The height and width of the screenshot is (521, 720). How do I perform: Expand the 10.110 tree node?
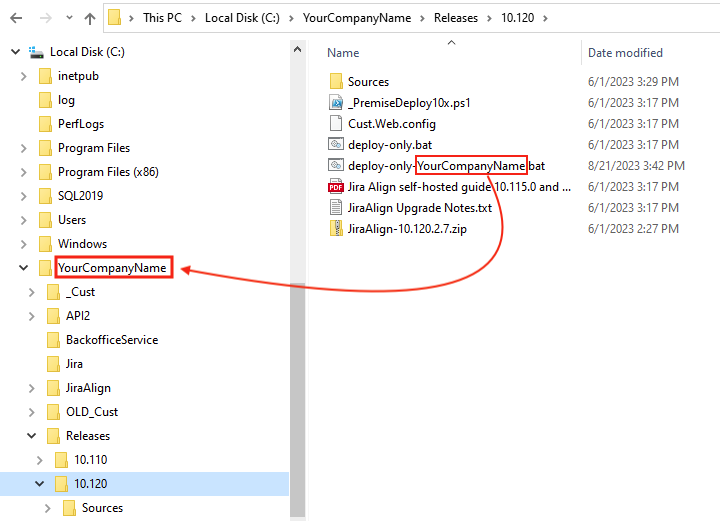[39, 460]
